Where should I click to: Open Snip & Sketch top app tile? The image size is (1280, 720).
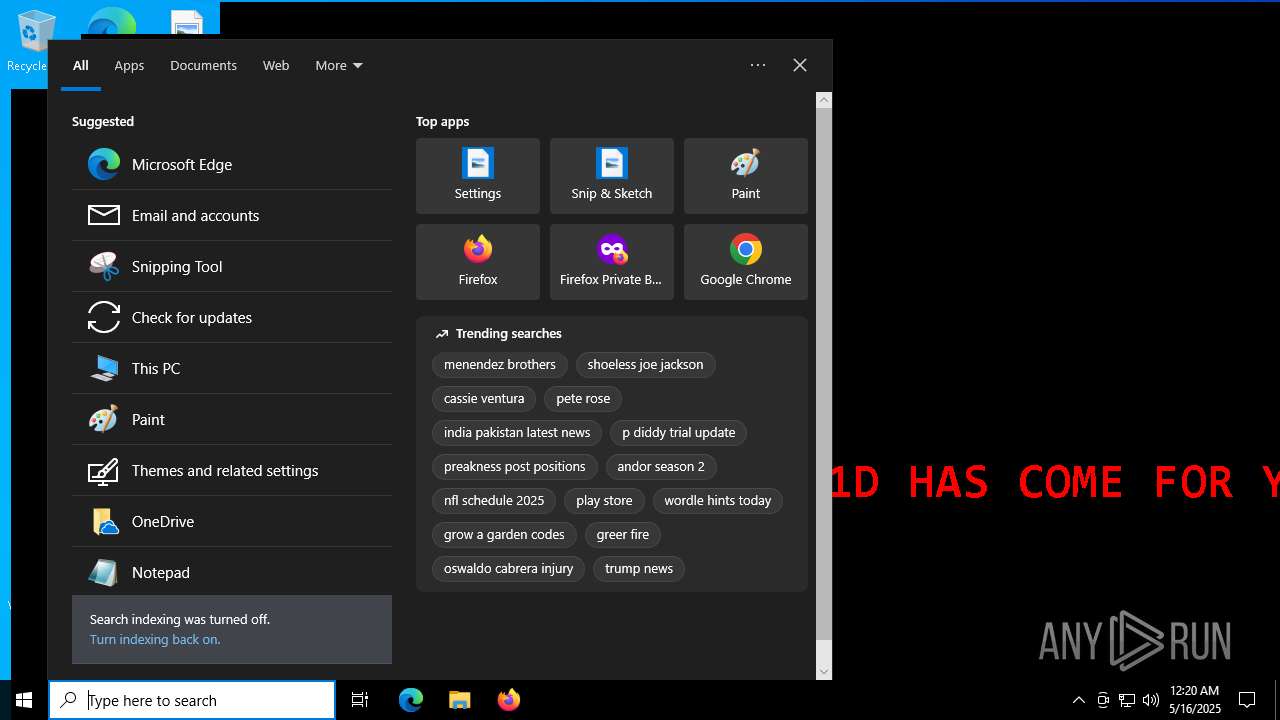612,176
